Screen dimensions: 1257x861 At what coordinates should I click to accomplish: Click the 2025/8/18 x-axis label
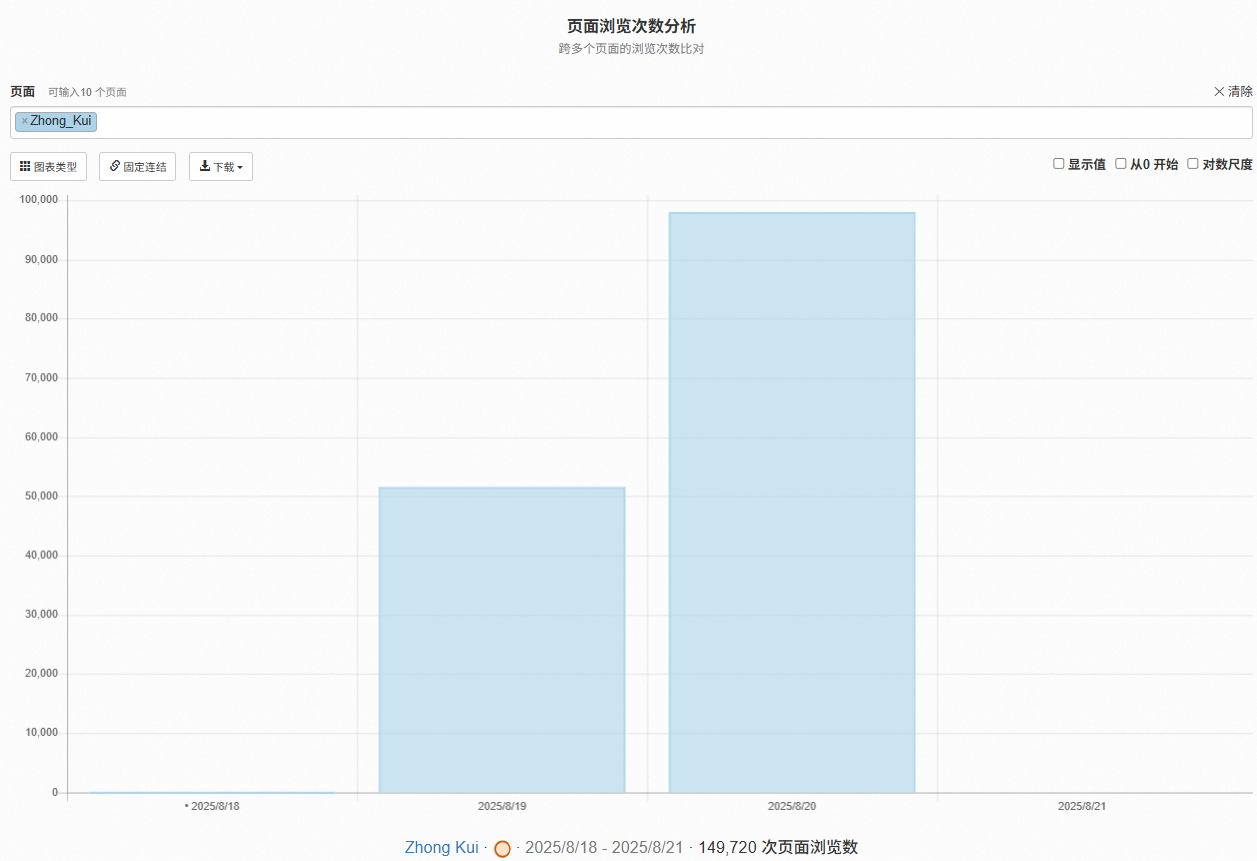(x=215, y=805)
